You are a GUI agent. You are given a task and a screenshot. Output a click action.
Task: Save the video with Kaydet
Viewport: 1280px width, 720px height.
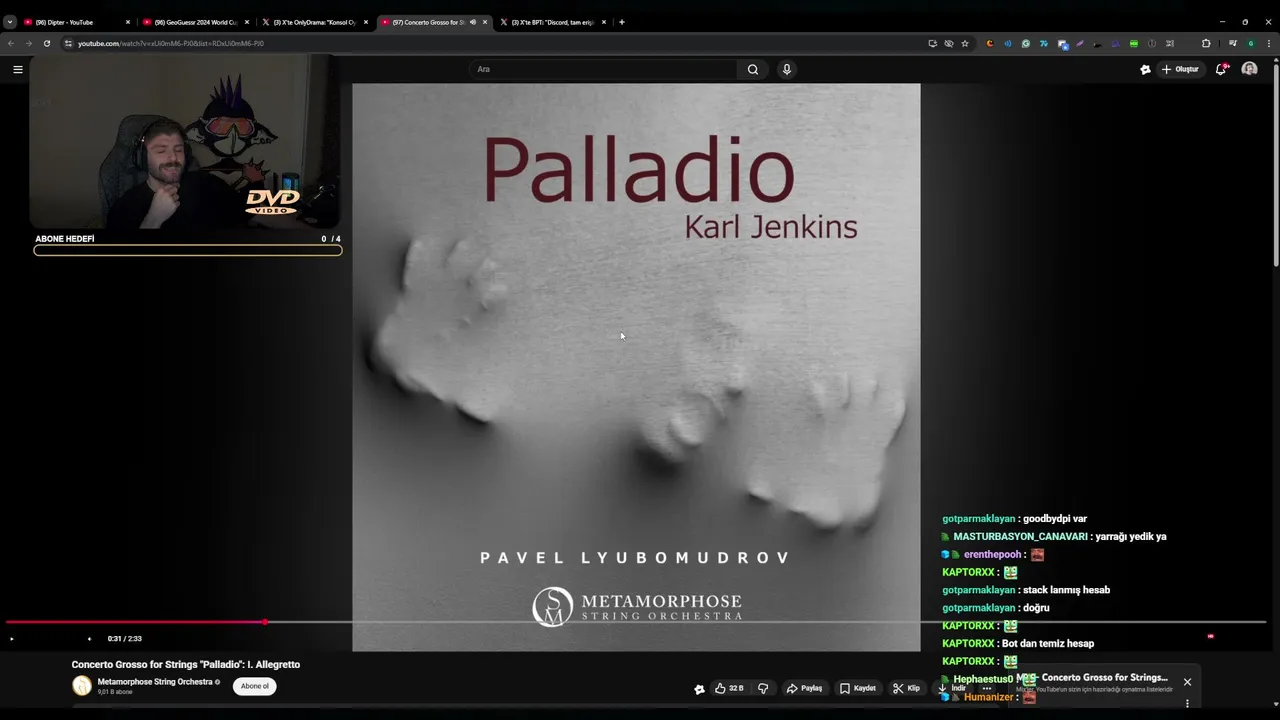point(857,688)
